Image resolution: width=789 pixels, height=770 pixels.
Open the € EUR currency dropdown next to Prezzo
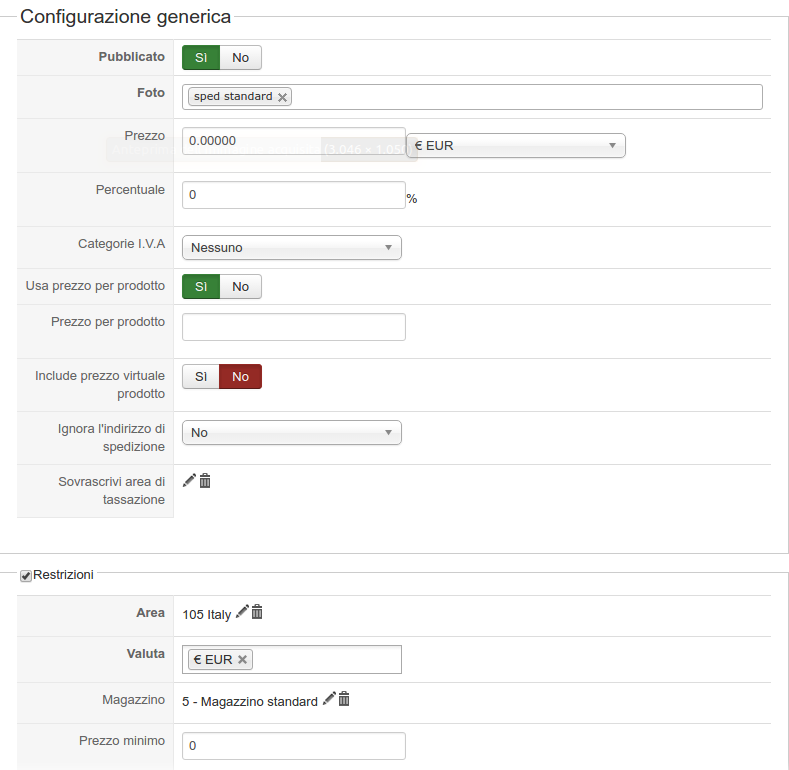tap(515, 146)
